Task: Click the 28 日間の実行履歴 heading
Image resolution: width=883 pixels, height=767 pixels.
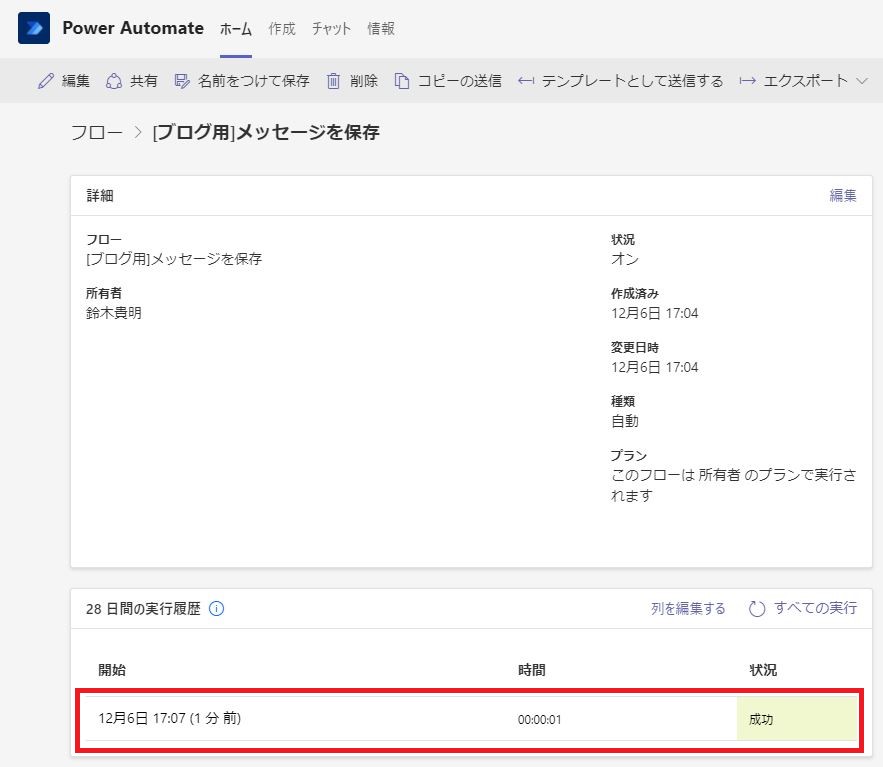Action: coord(143,609)
